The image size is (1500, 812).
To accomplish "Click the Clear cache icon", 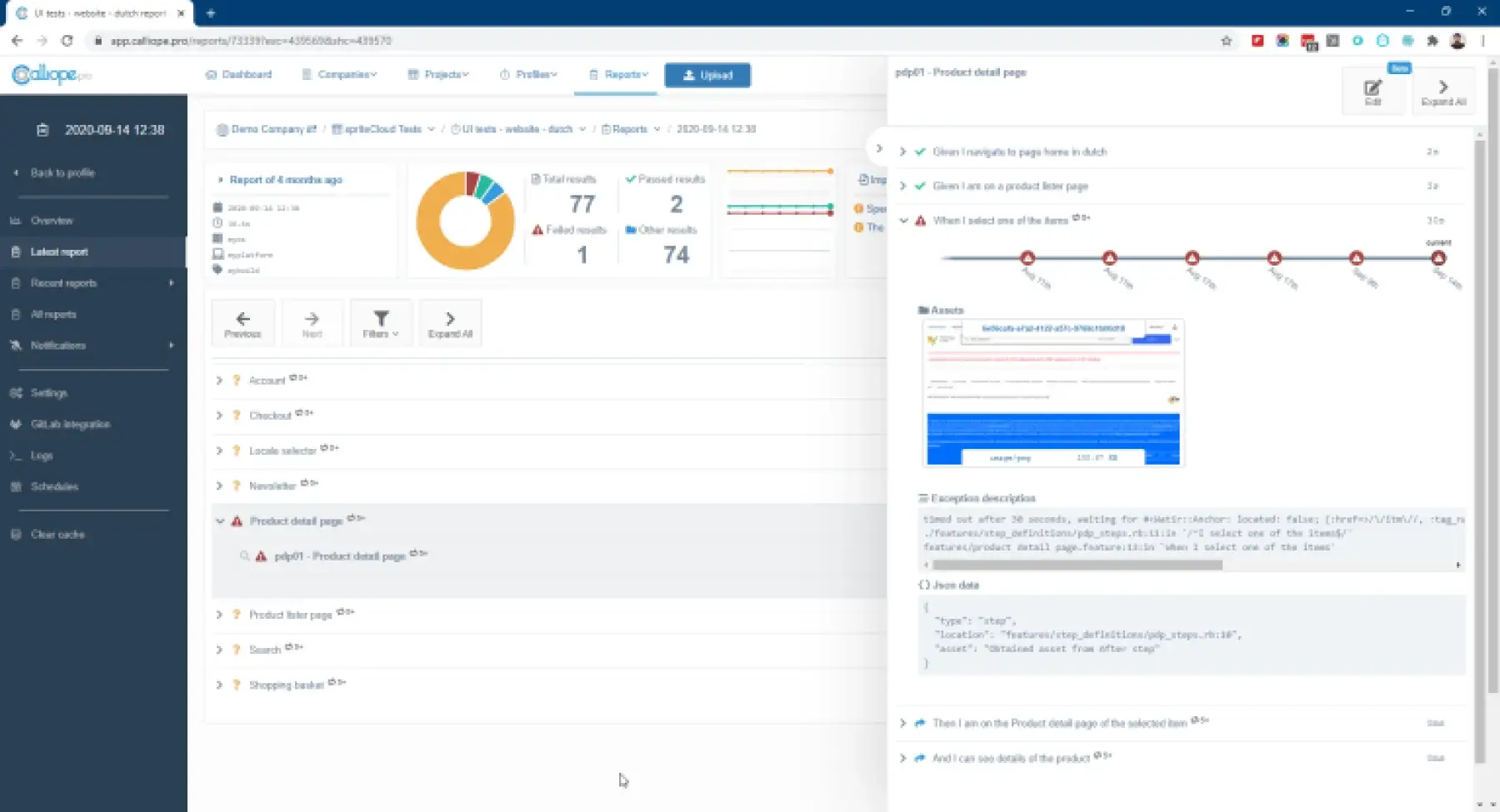I will [14, 534].
